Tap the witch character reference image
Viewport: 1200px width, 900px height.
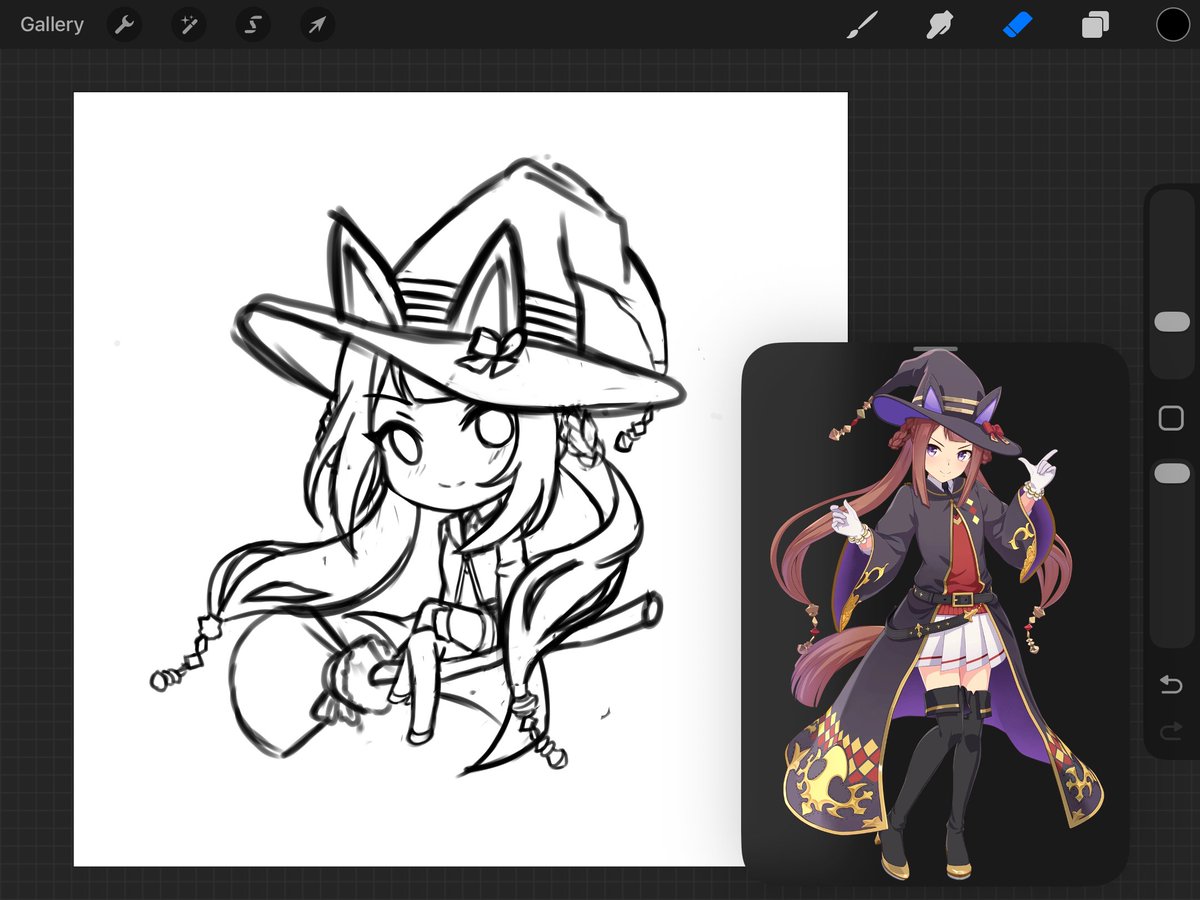(935, 616)
